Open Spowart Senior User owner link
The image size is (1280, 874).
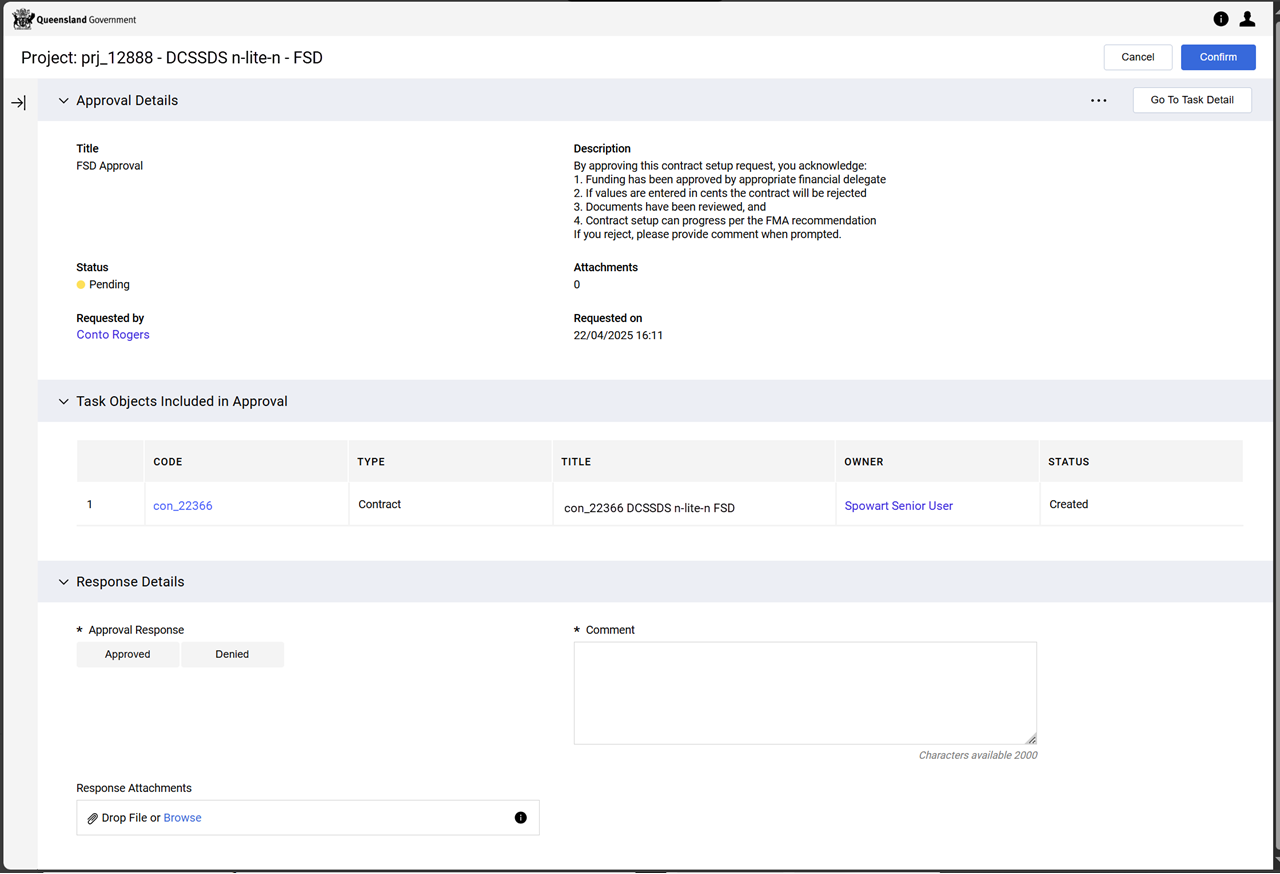point(898,506)
